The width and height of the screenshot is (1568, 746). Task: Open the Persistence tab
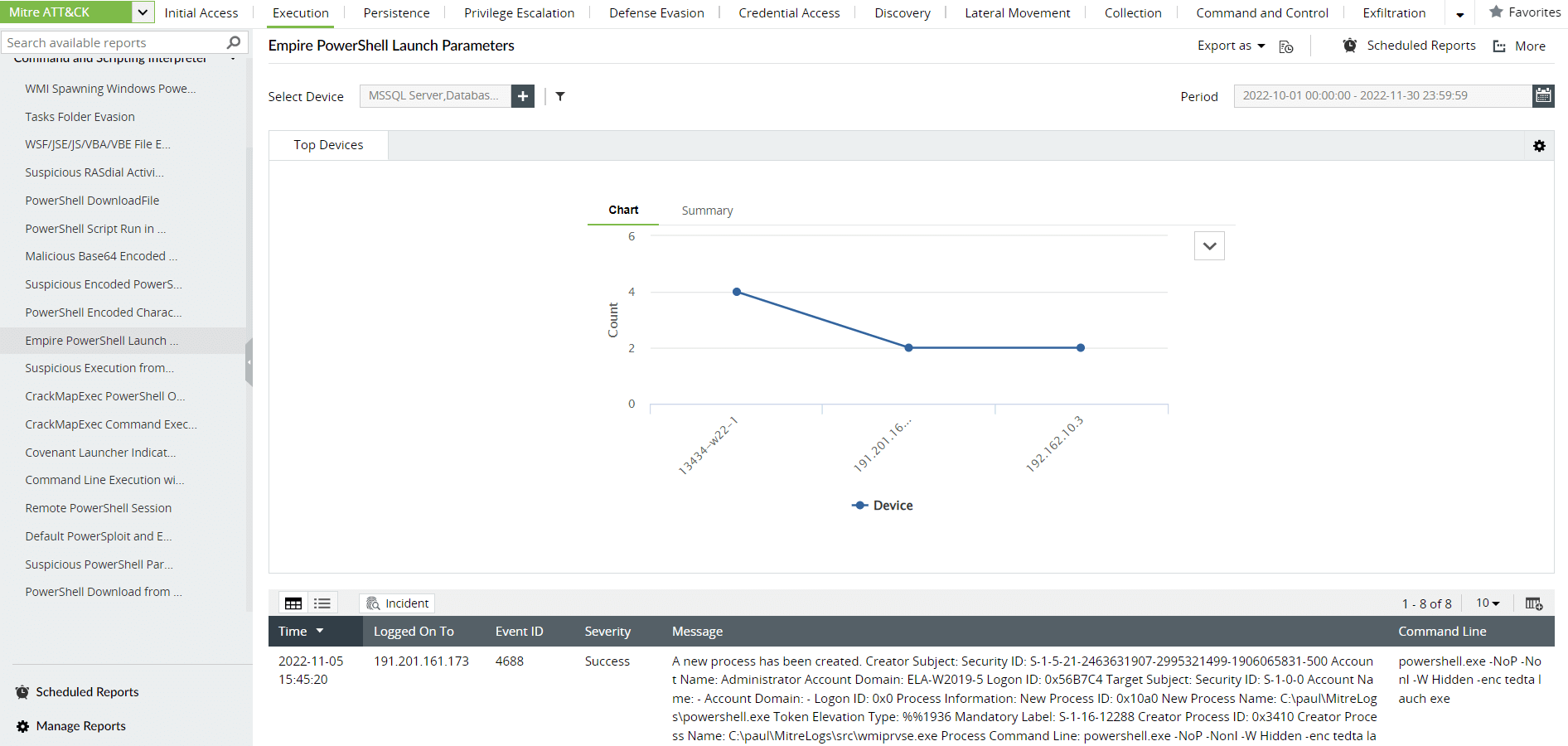(396, 13)
